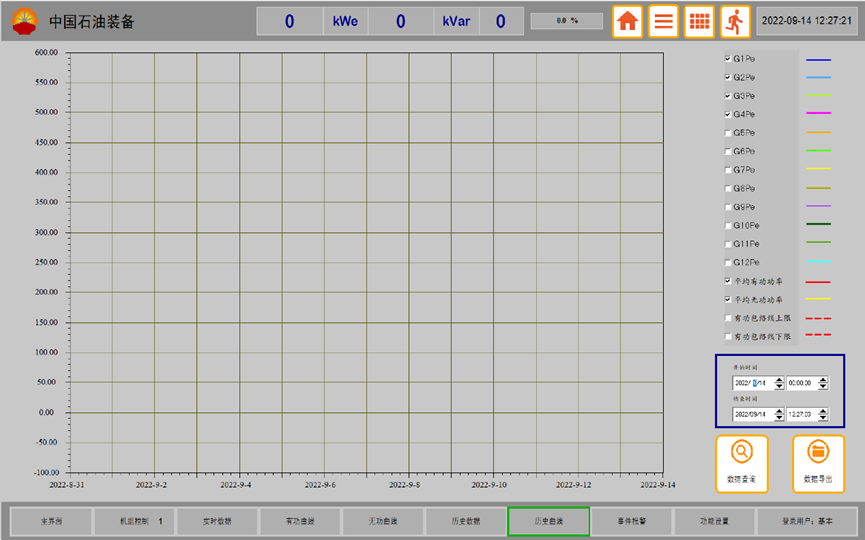The image size is (865, 540).
Task: Click the 0.0 % progress bar
Action: coord(567,21)
